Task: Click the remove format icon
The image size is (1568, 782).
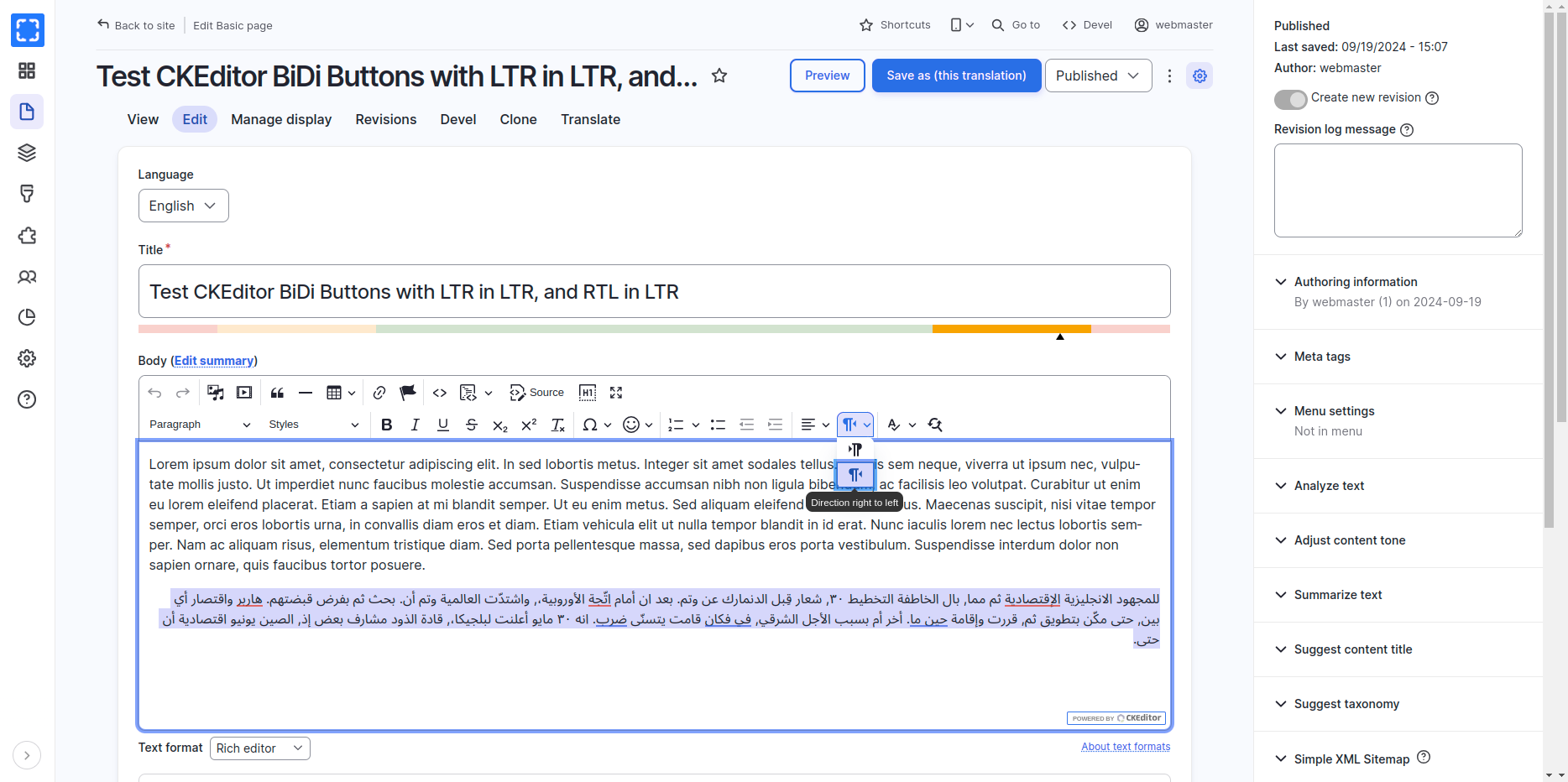Action: [x=557, y=425]
